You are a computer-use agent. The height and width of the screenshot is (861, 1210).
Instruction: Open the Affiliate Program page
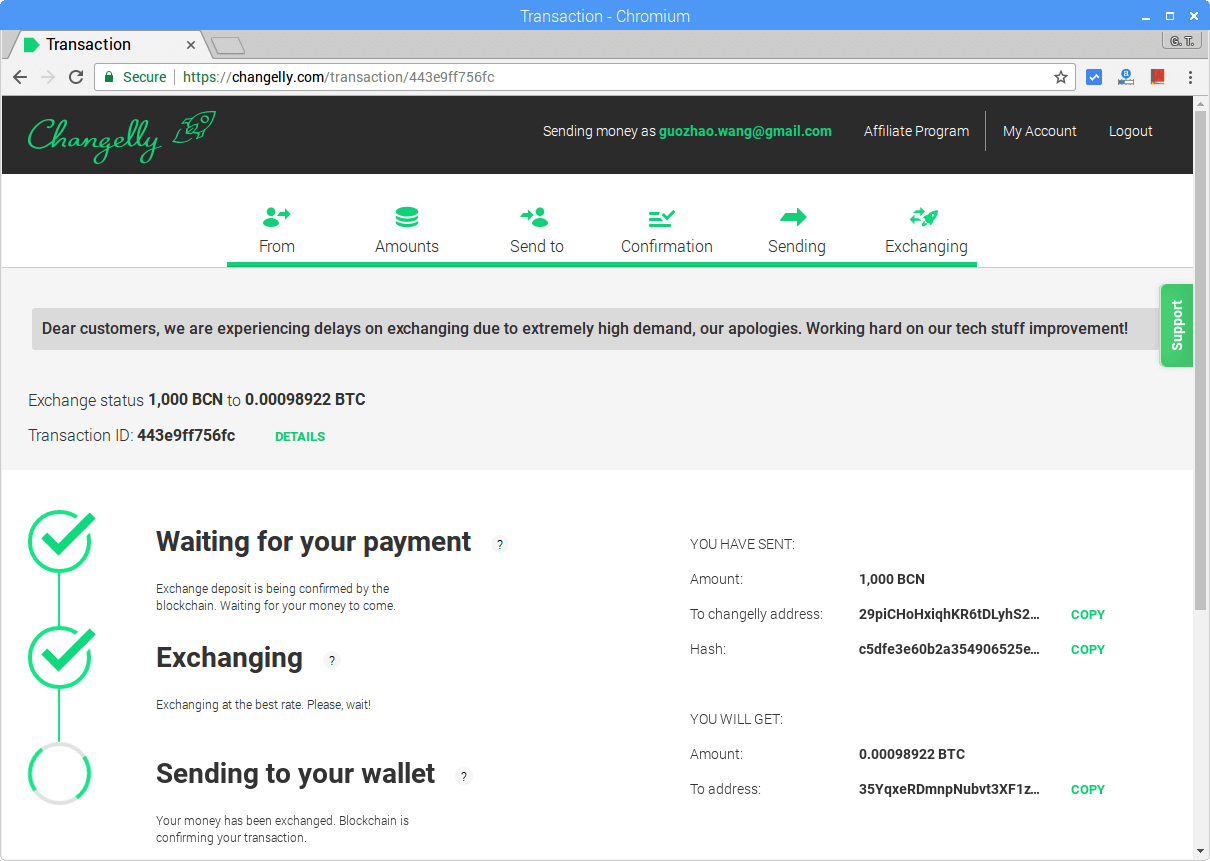(x=916, y=131)
